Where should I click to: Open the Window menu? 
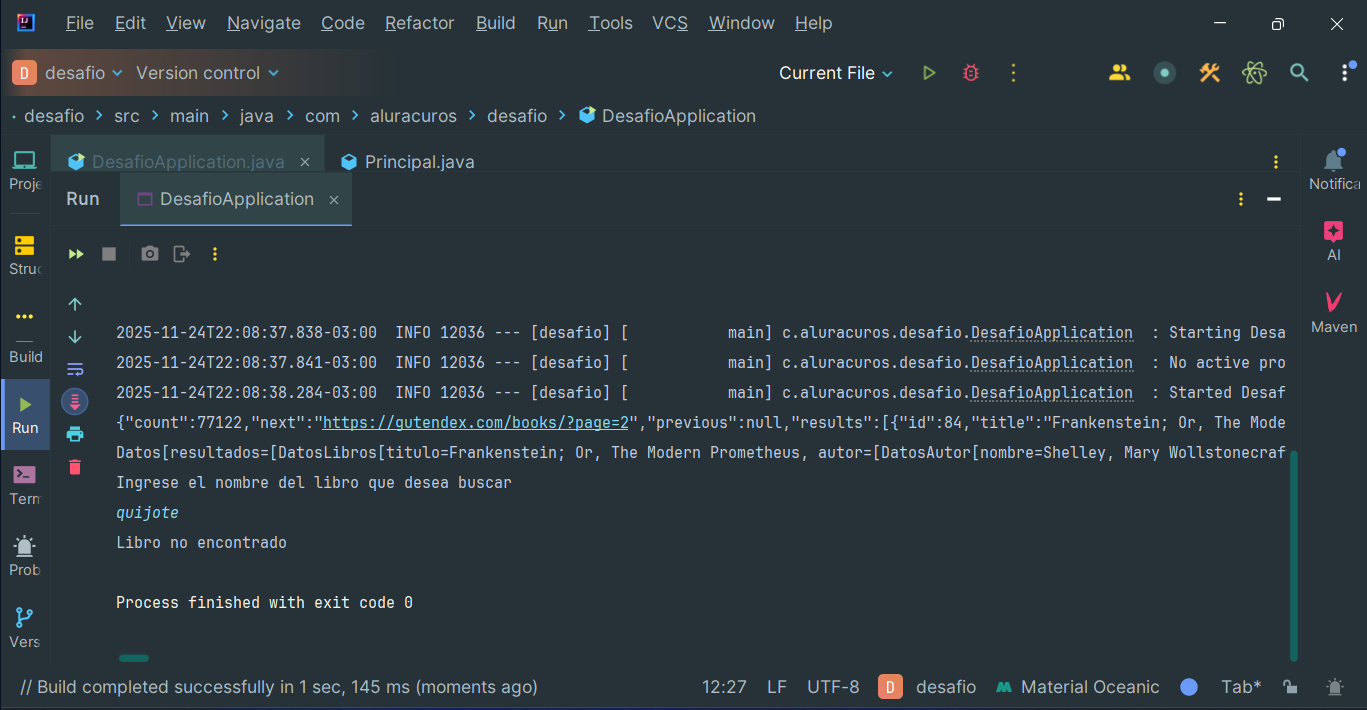[741, 23]
